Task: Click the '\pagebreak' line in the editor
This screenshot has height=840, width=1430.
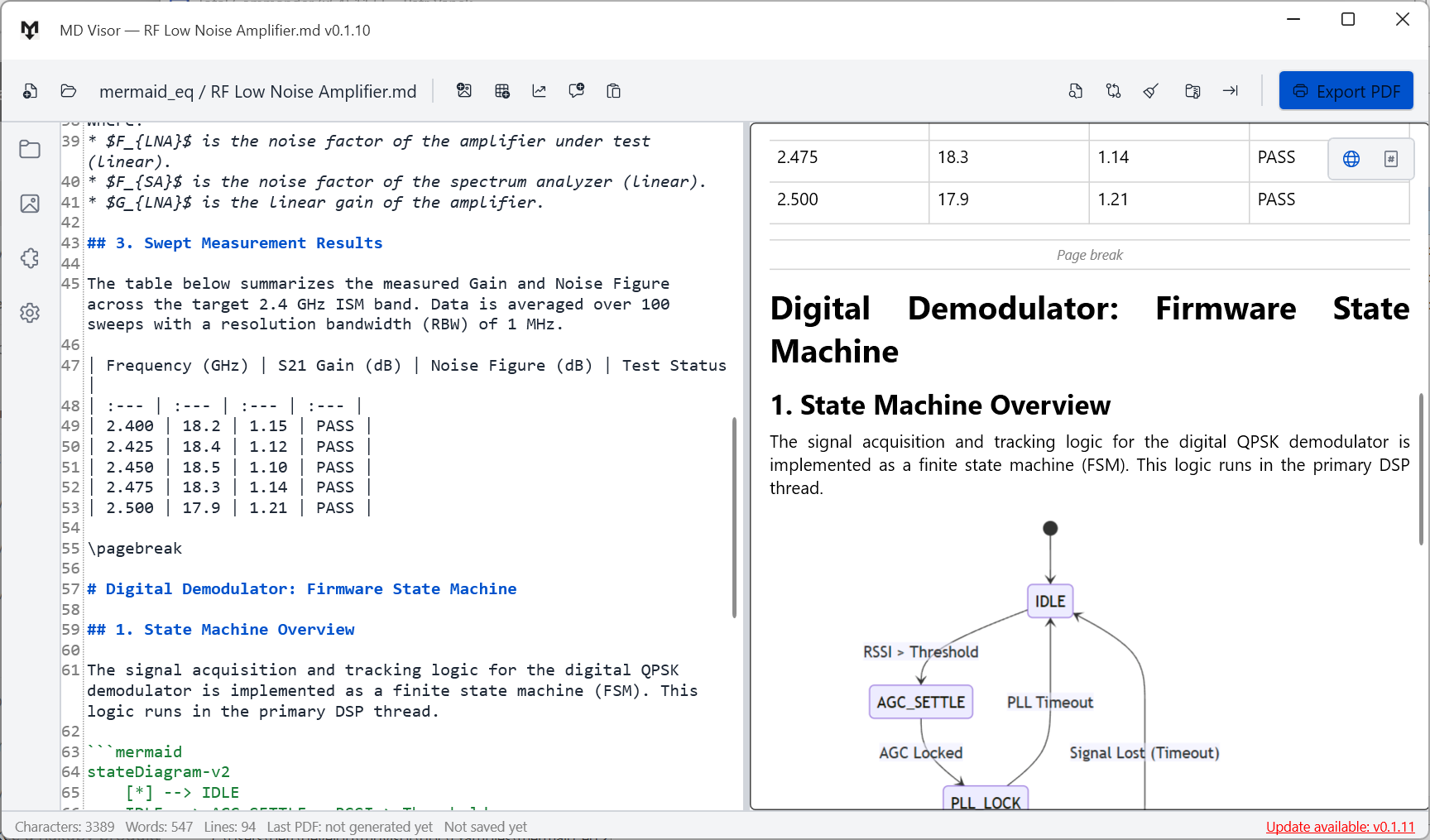Action: coord(135,549)
